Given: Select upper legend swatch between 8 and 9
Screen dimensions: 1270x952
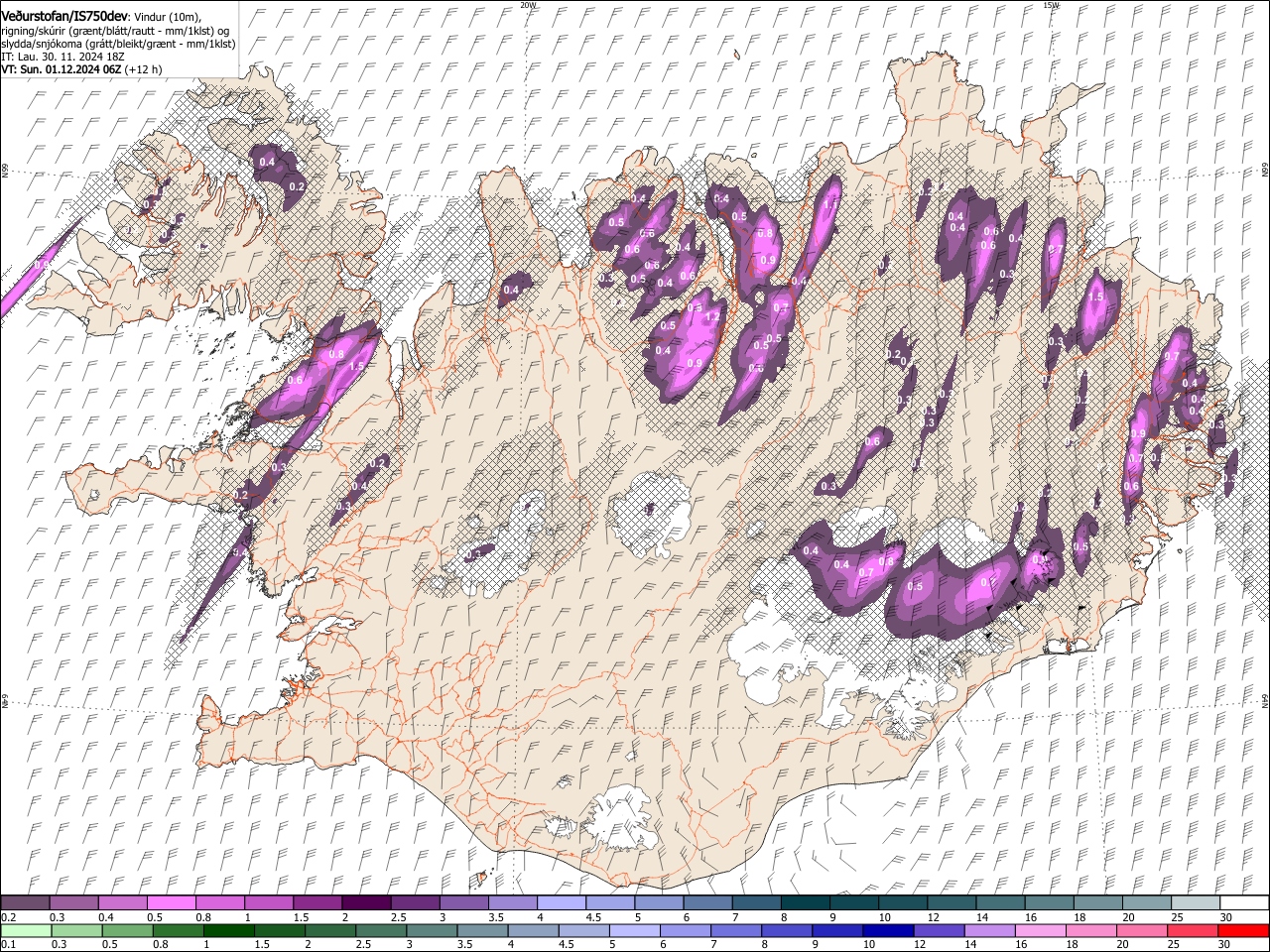Looking at the screenshot, I should [x=805, y=903].
